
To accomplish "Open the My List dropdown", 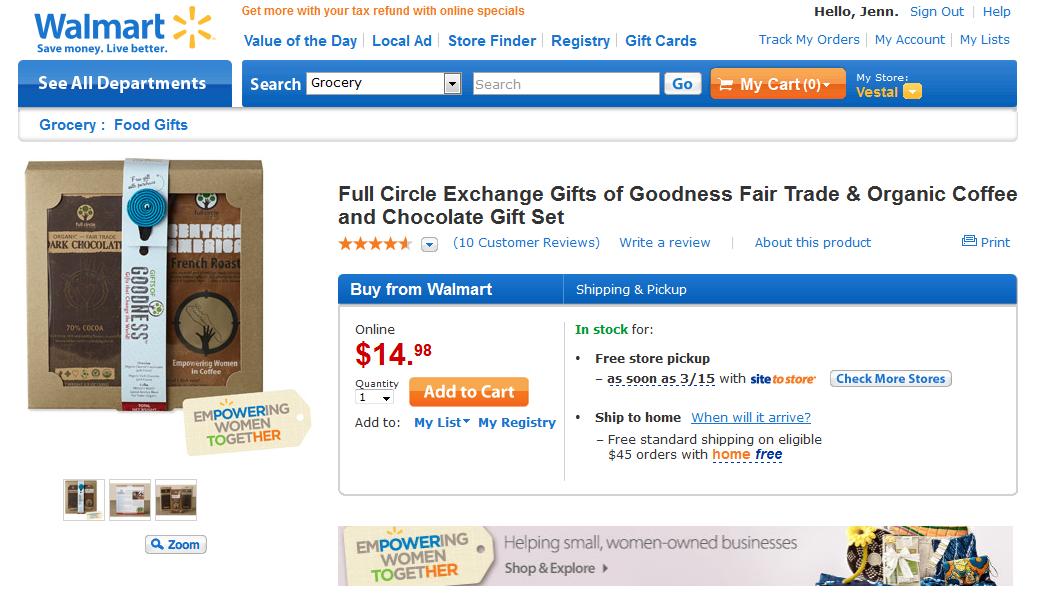I will pos(442,423).
